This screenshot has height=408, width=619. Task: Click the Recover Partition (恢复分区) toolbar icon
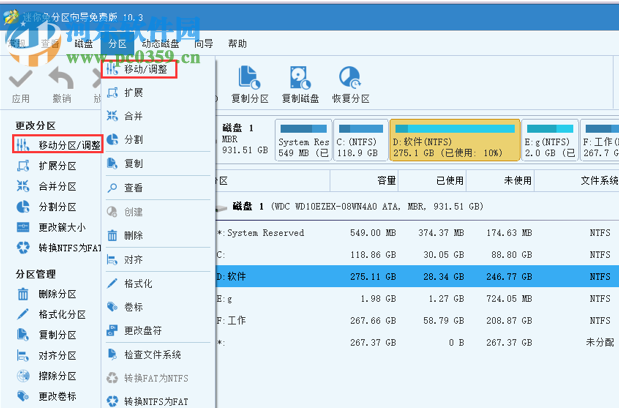(x=350, y=77)
